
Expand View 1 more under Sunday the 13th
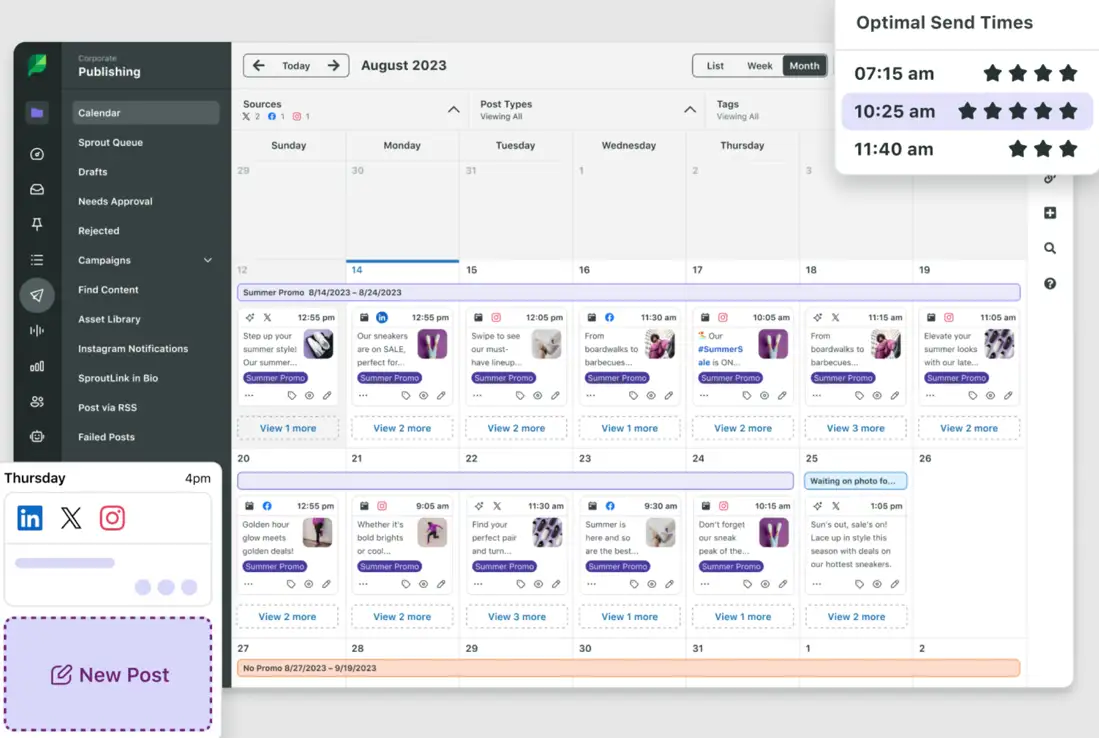288,428
